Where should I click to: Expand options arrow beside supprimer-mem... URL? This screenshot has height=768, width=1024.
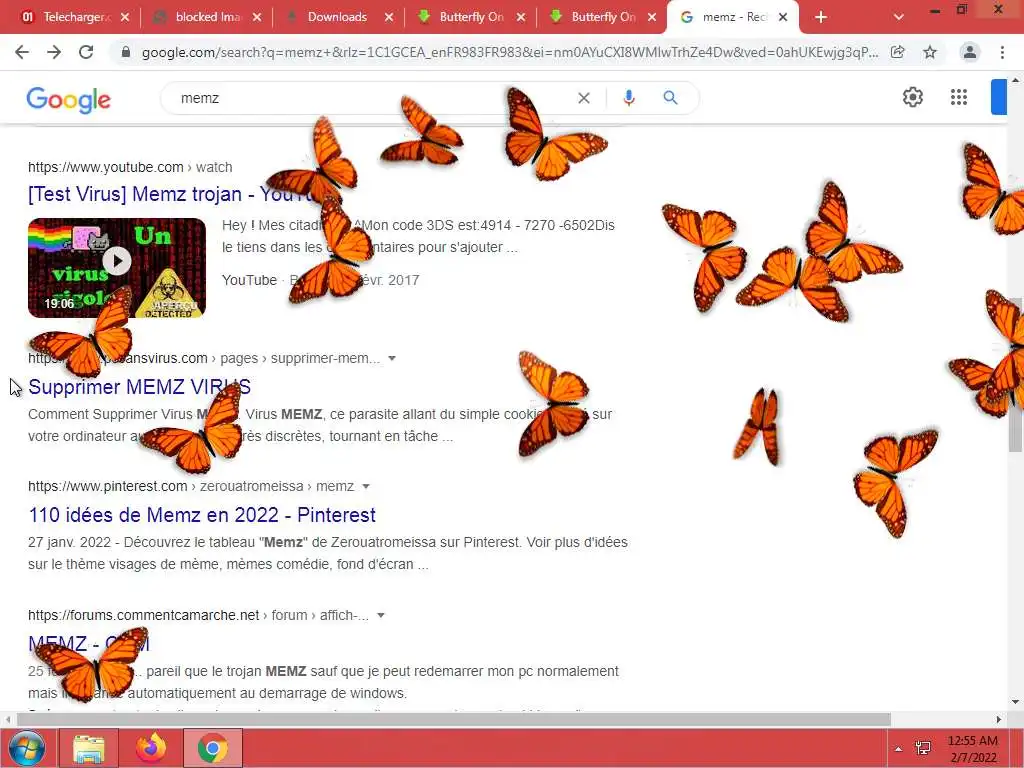coord(392,358)
